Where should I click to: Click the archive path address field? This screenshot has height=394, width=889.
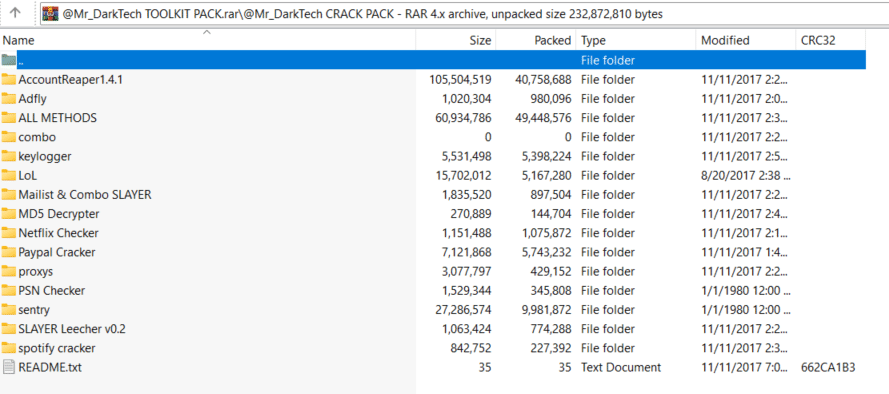464,14
